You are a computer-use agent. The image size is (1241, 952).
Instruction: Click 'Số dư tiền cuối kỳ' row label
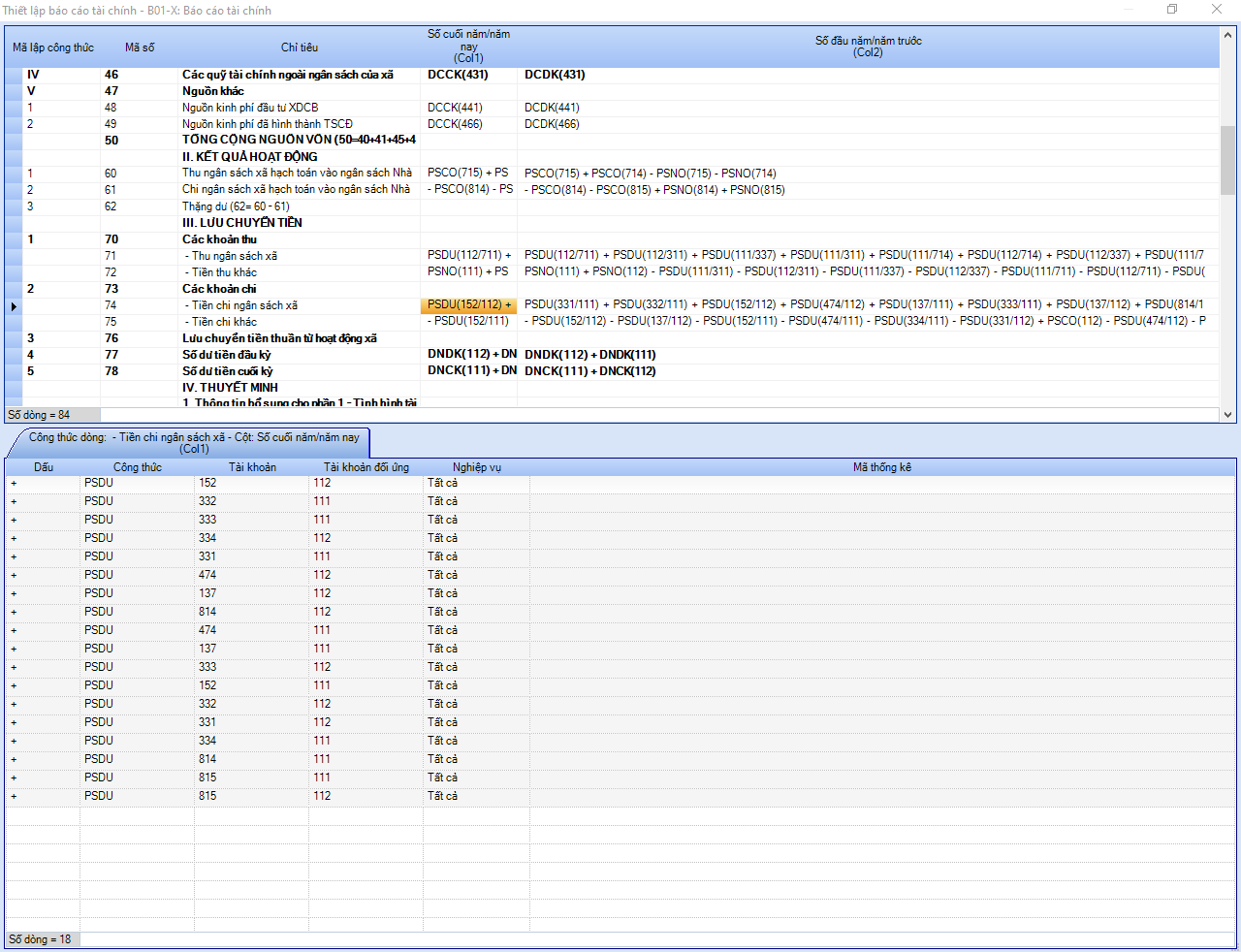point(227,371)
